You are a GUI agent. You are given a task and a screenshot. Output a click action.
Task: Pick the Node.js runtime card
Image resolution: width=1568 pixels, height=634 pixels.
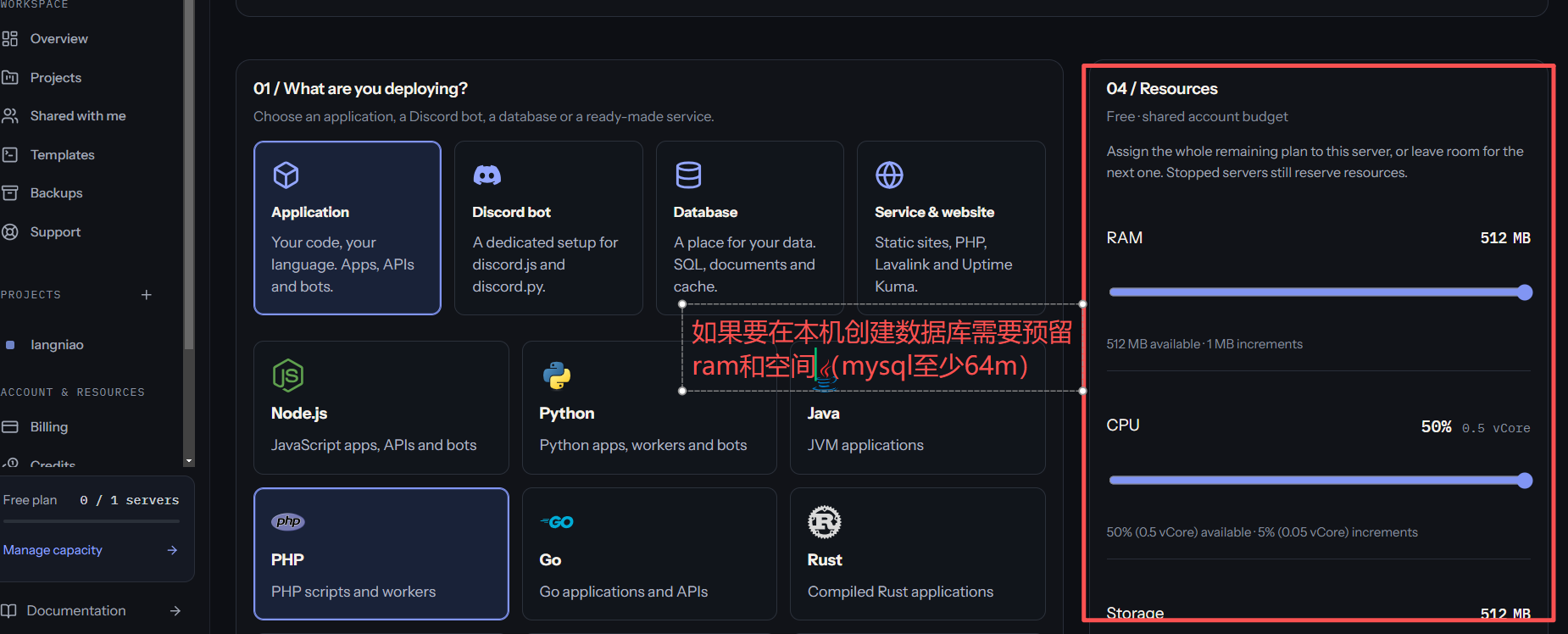coord(381,408)
